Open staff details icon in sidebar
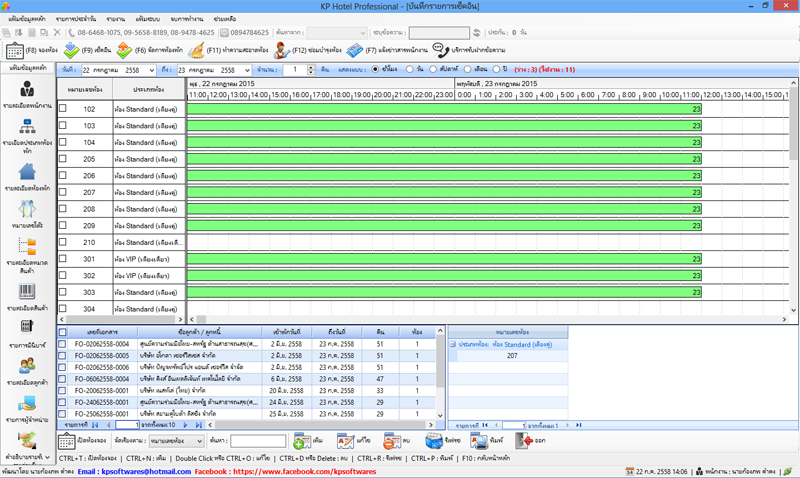 coord(27,89)
